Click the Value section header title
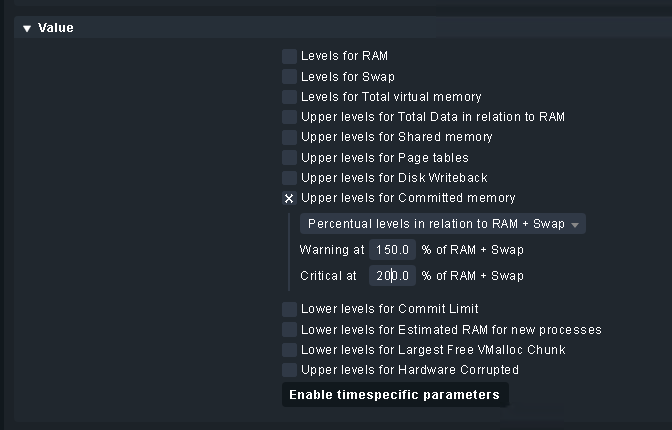This screenshot has height=430, width=672. coord(56,28)
